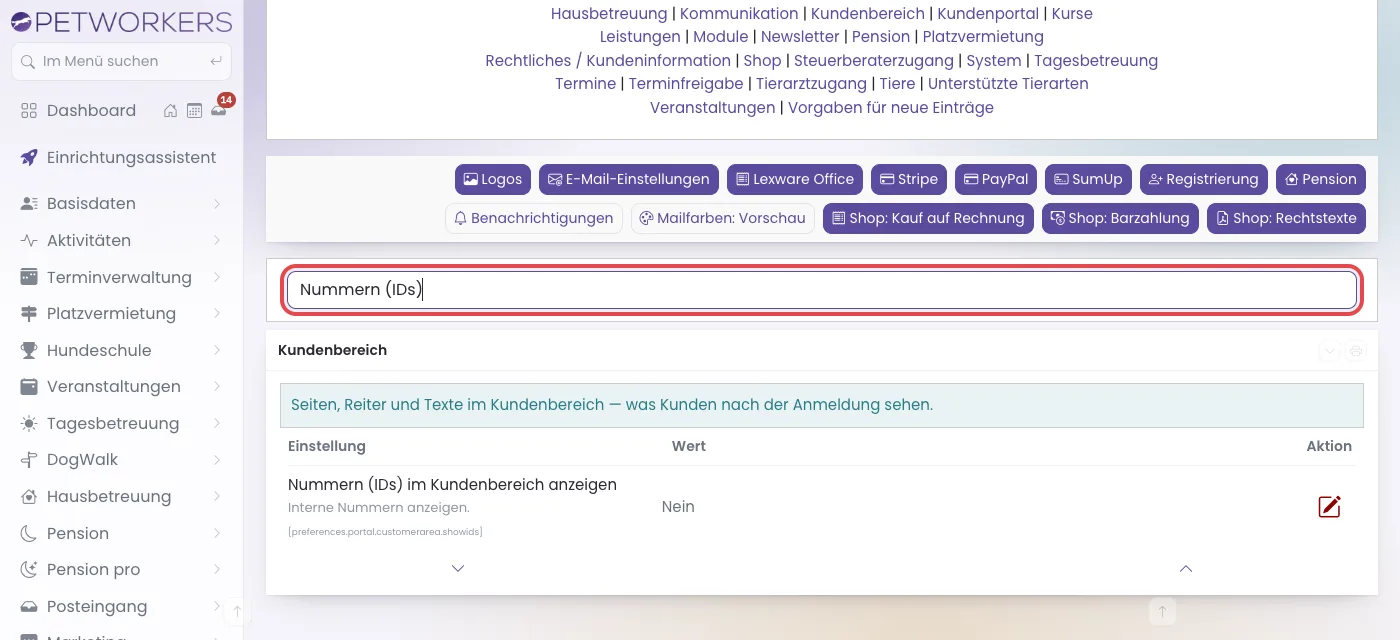Image resolution: width=1400 pixels, height=640 pixels.
Task: Expand the Veranstaltungen menu chevron
Action: (217, 387)
